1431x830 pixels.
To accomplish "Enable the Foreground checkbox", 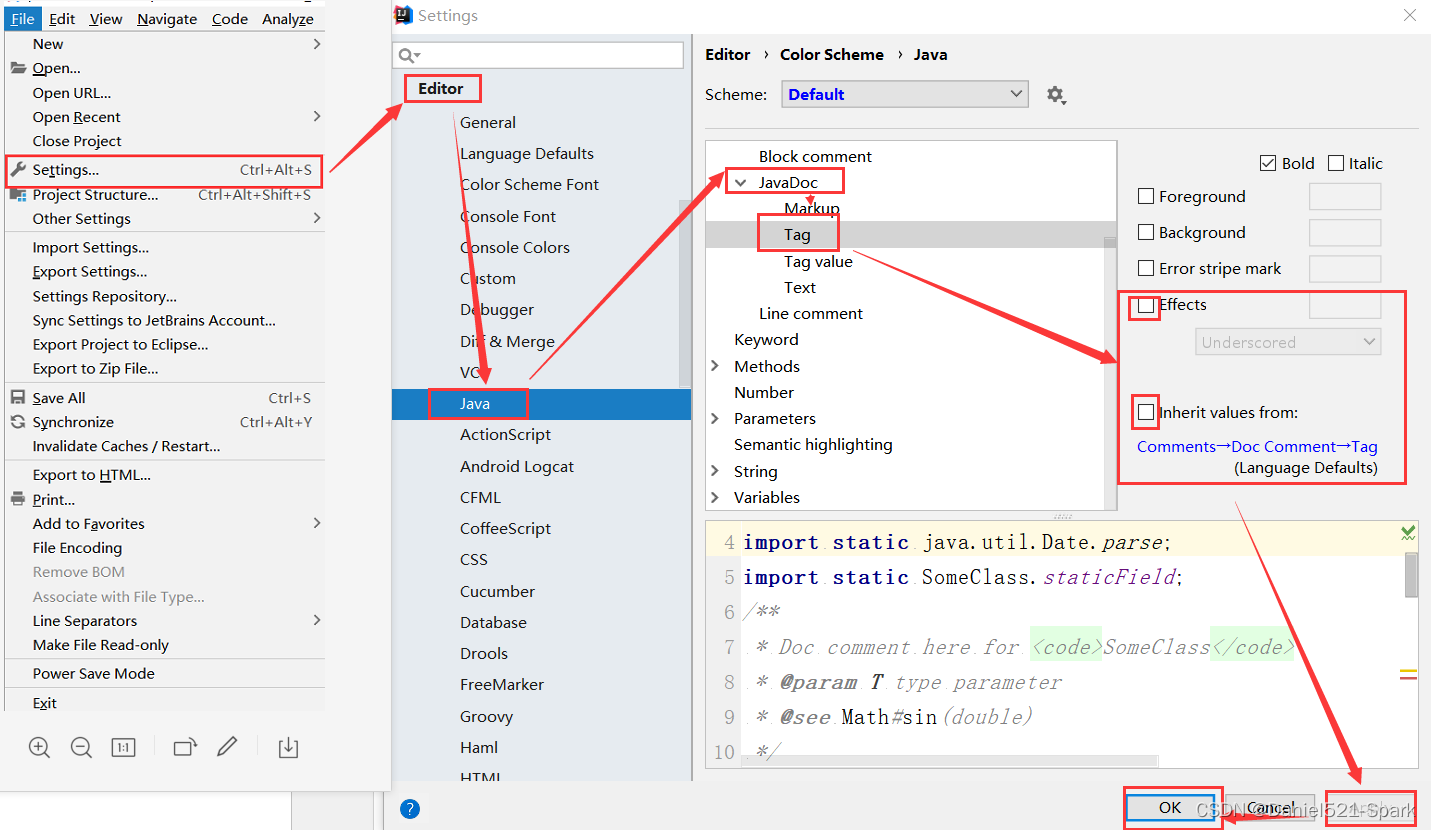I will tap(1146, 197).
